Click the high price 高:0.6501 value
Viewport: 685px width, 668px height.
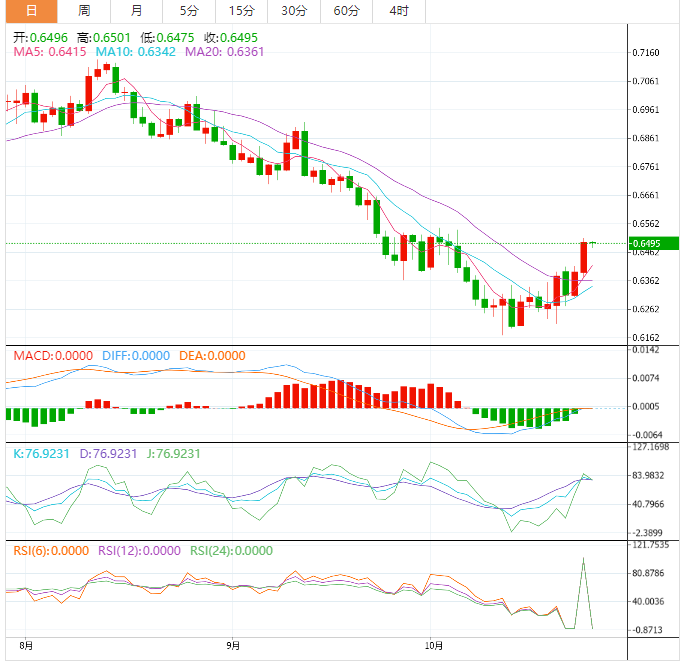pos(104,38)
